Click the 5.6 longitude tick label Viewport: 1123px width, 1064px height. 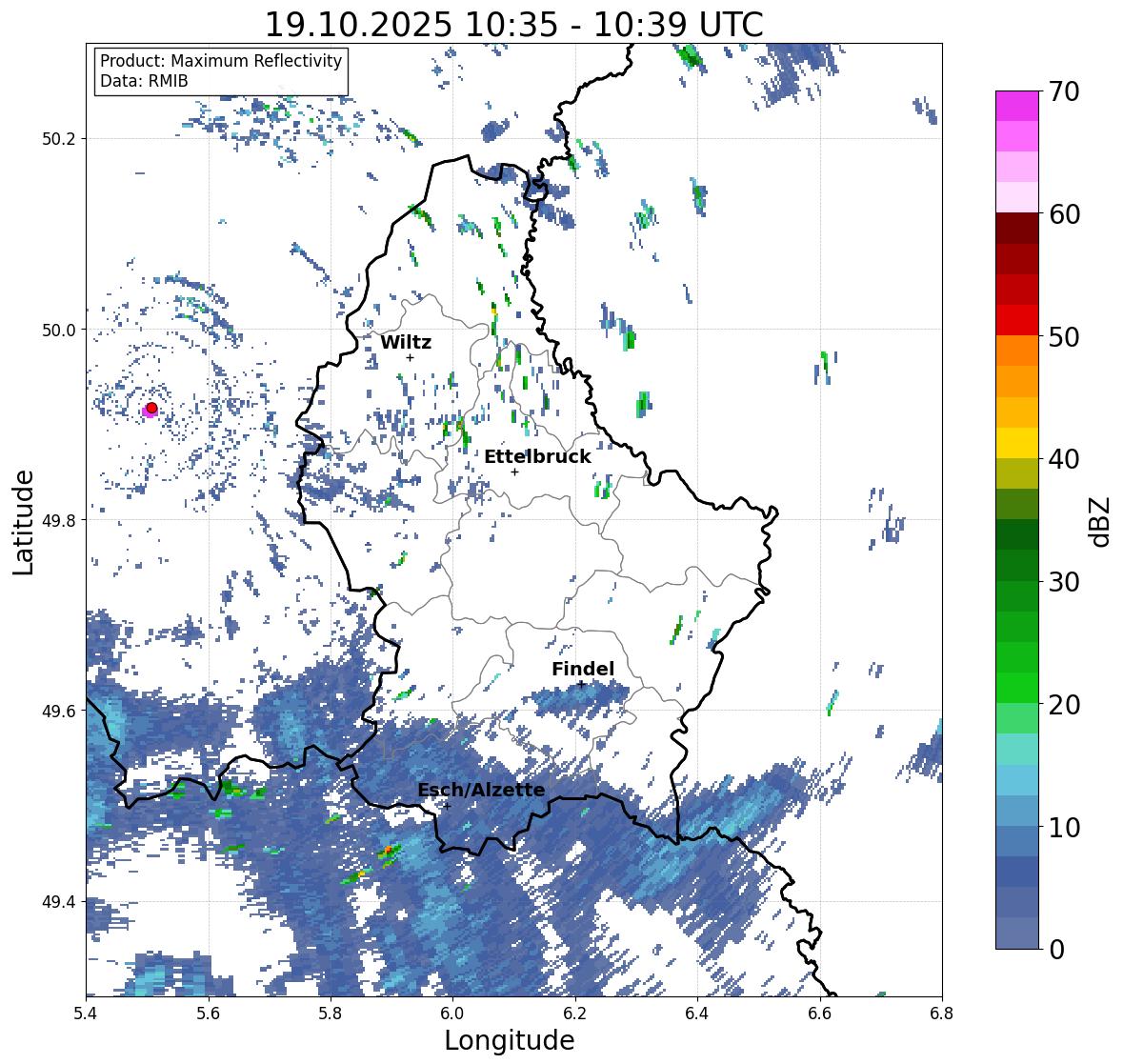click(x=209, y=1014)
